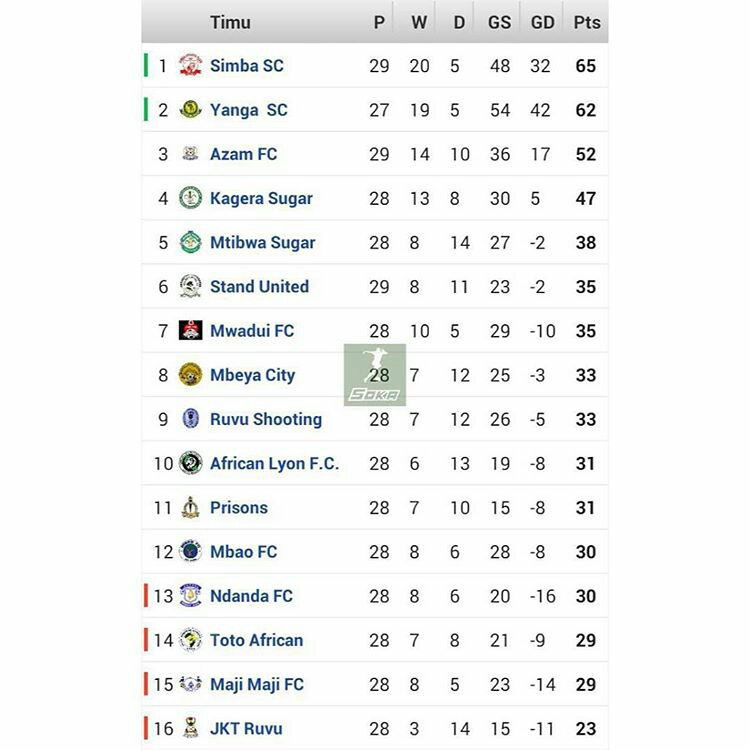Sort table by GD column header
Image resolution: width=750 pixels, height=750 pixels.
[542, 22]
